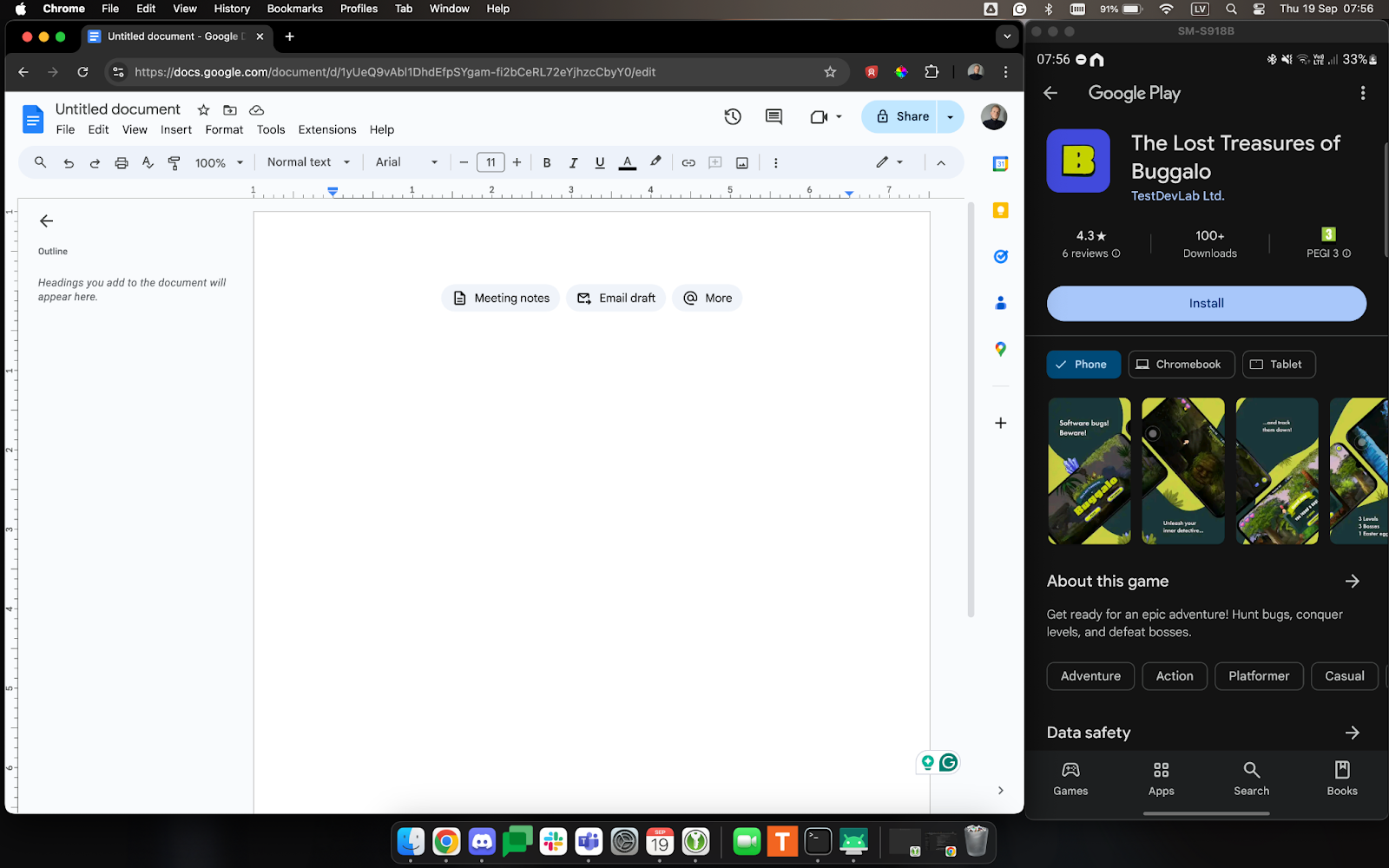Open version history clock icon
Screen dimensions: 1389x868
click(x=733, y=116)
